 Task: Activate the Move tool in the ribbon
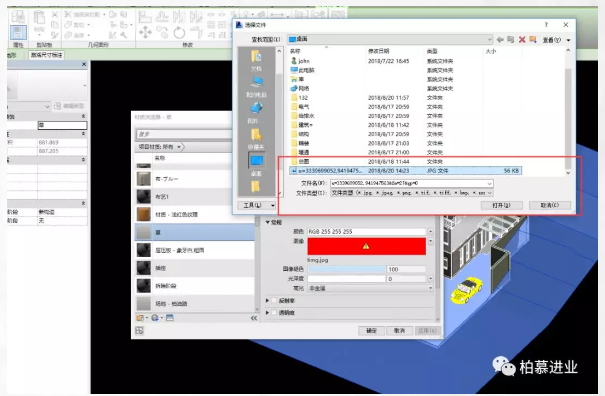(x=145, y=32)
